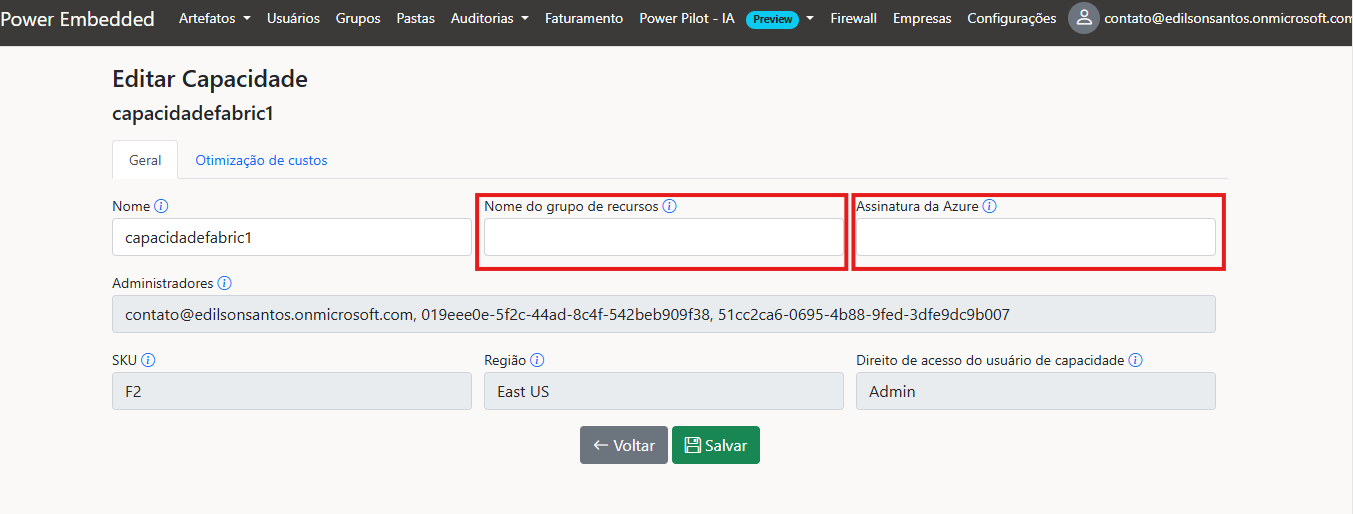Click the Assinatura da Azure input field

point(1035,237)
